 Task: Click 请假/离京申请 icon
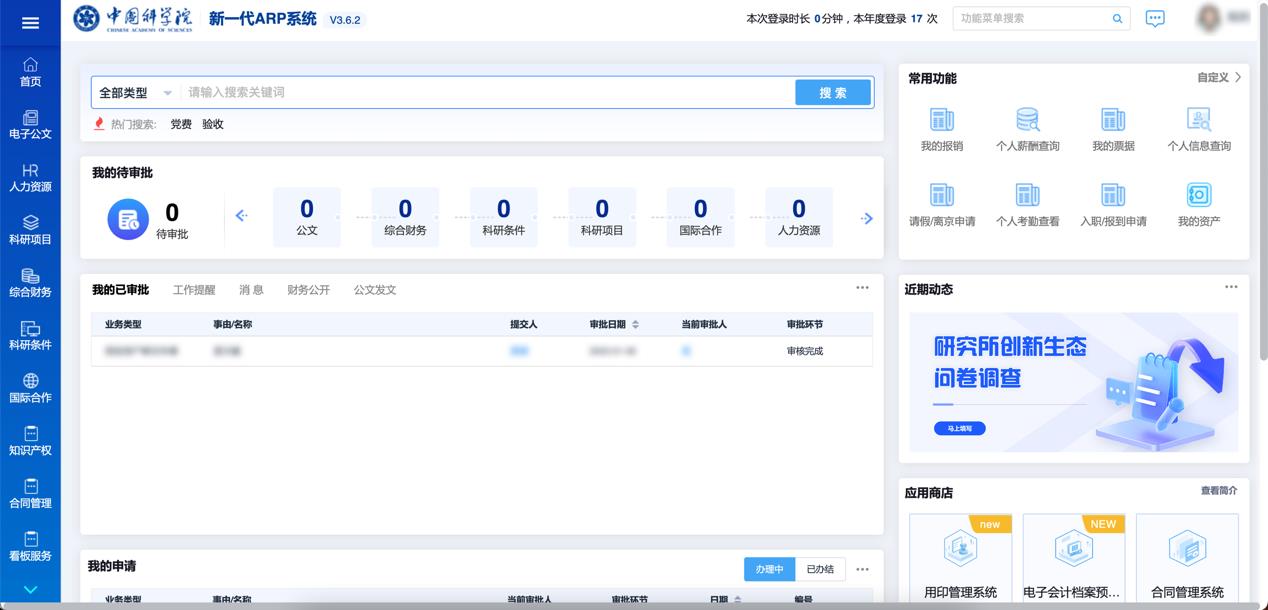click(x=941, y=196)
